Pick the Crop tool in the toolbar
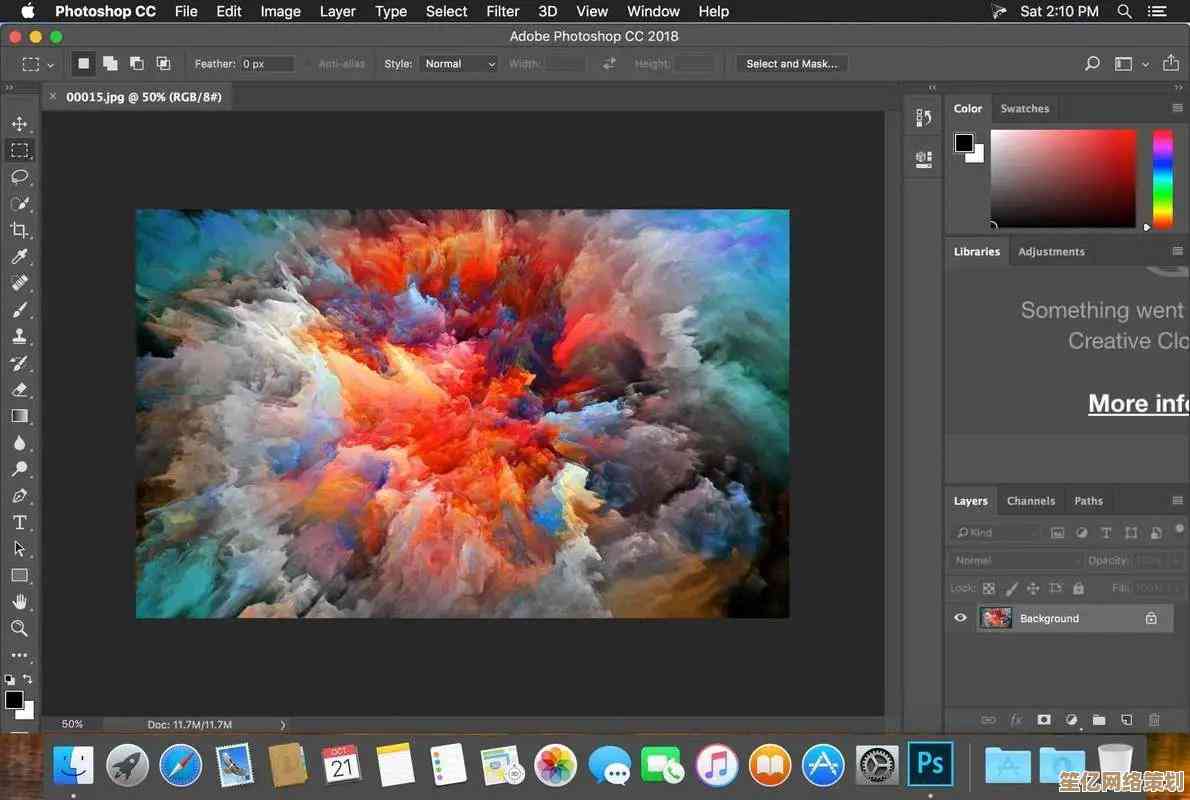The image size is (1190, 800). [19, 231]
